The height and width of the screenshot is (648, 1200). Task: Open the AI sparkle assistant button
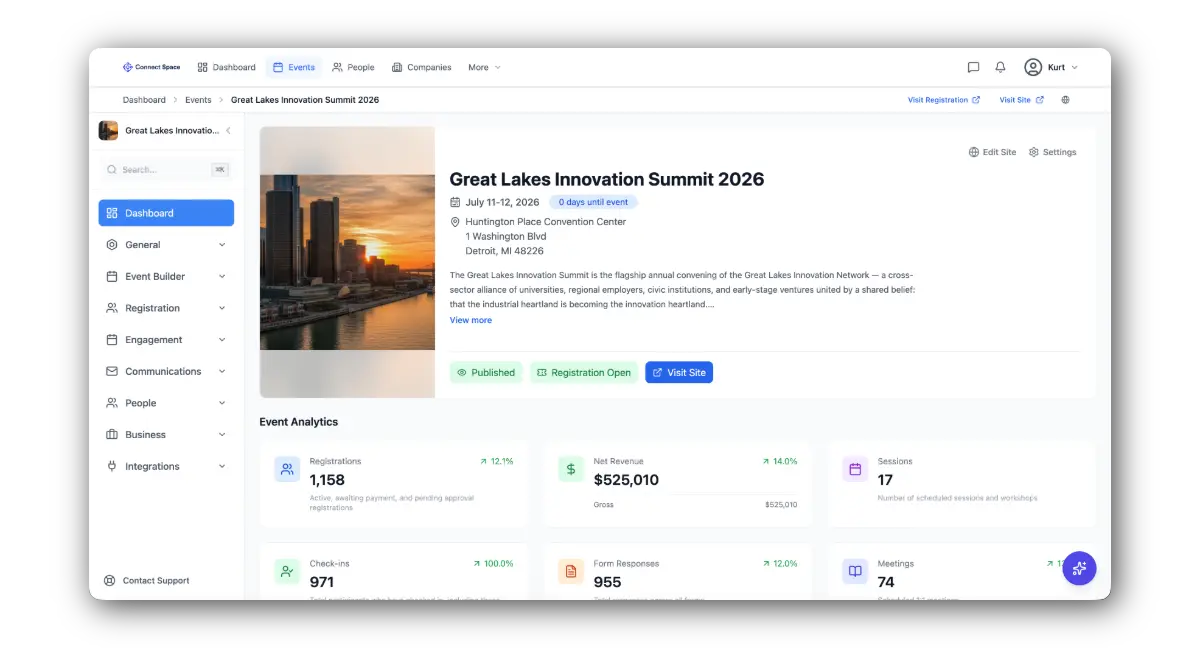[1079, 568]
